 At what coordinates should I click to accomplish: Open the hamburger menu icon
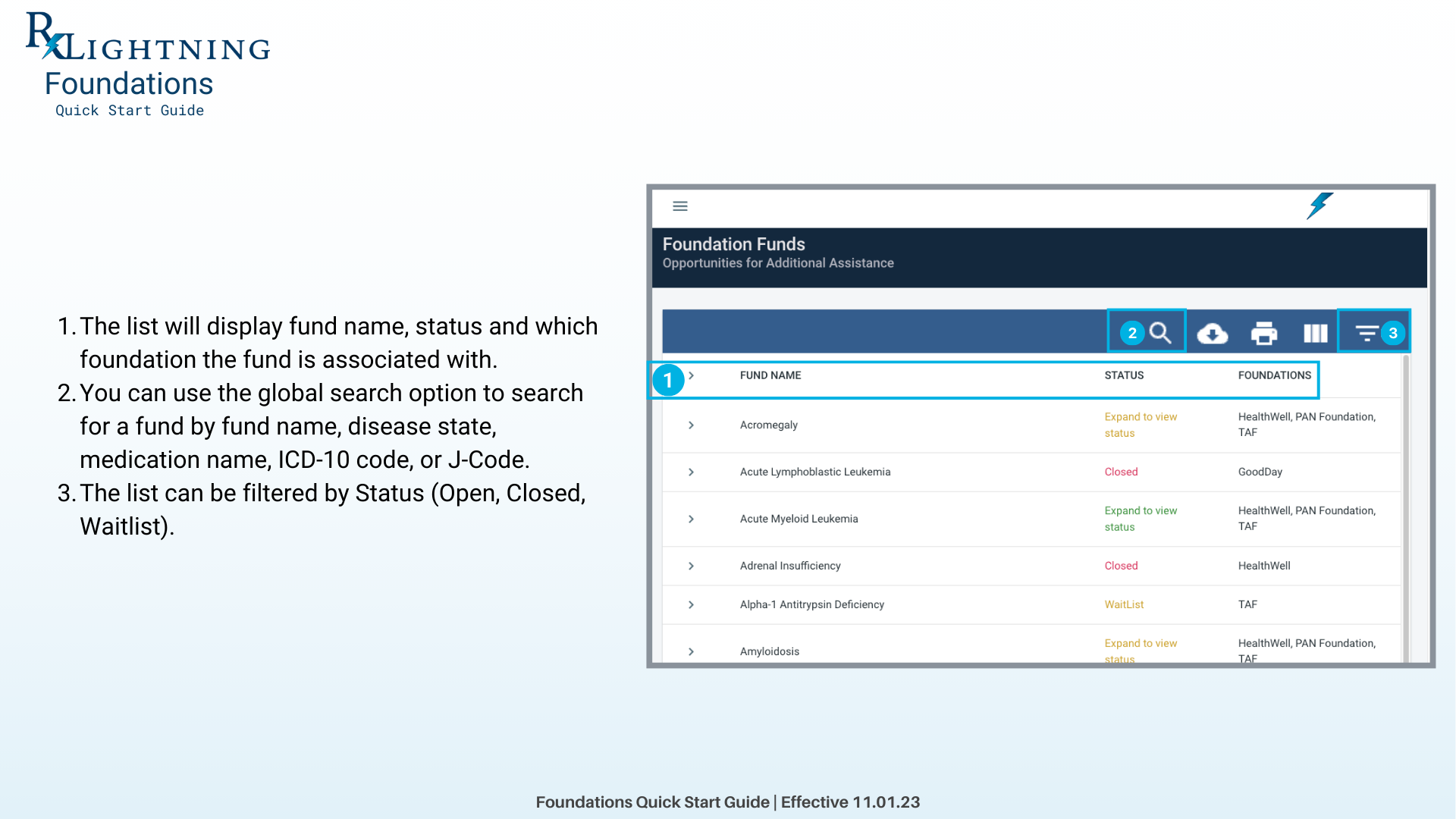[x=680, y=206]
